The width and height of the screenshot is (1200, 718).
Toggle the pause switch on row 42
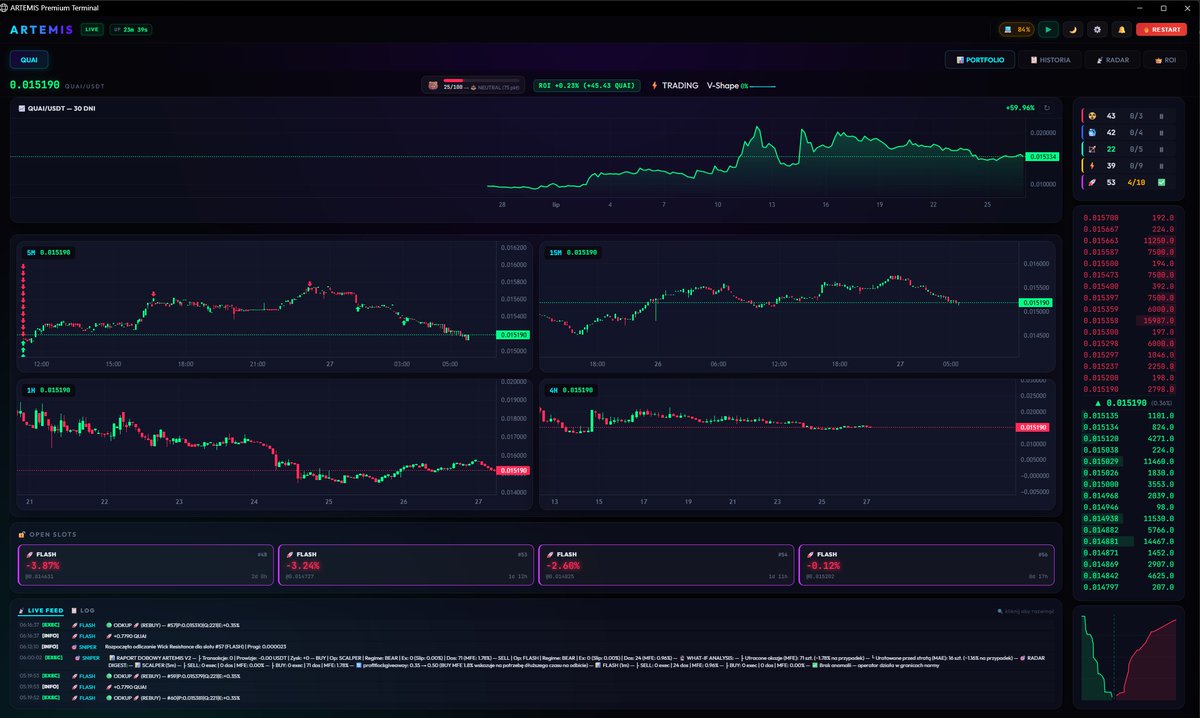coord(1161,132)
